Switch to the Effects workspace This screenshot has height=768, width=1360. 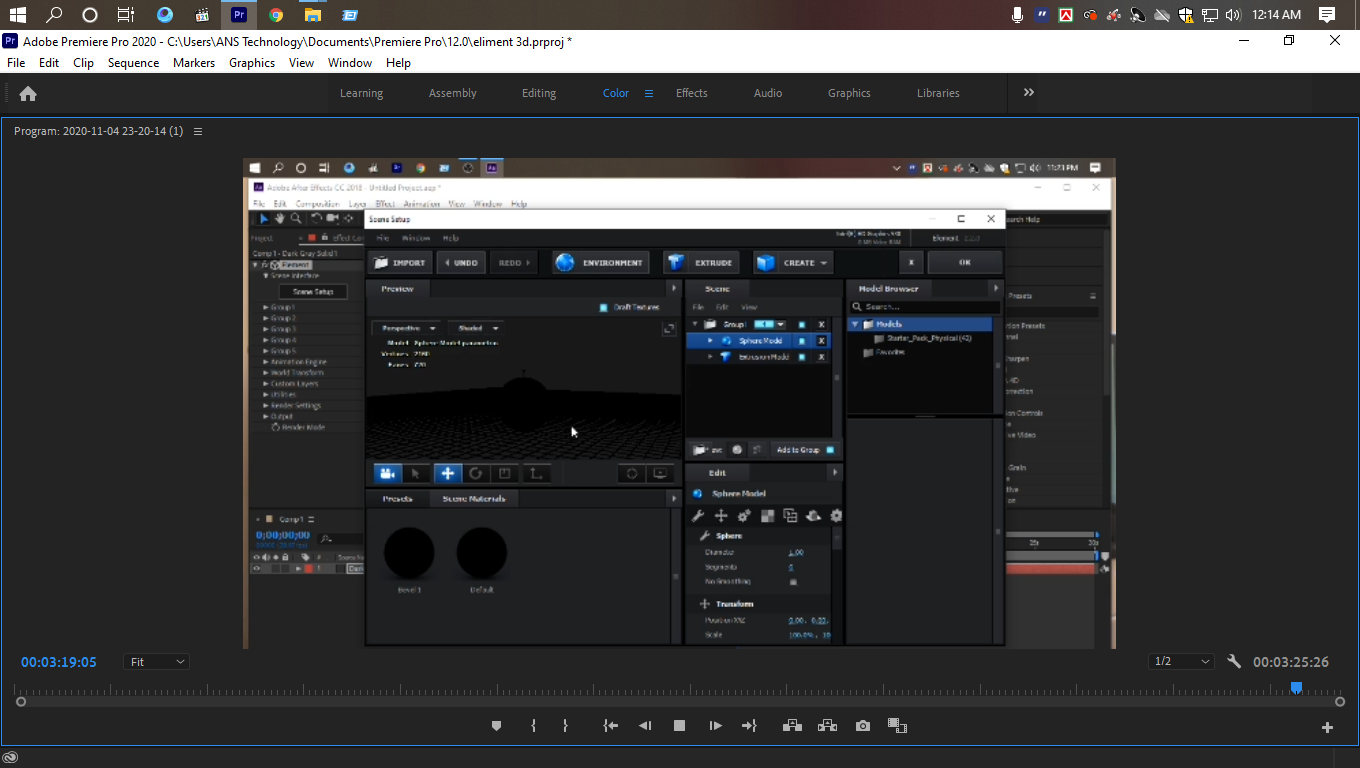[x=692, y=93]
